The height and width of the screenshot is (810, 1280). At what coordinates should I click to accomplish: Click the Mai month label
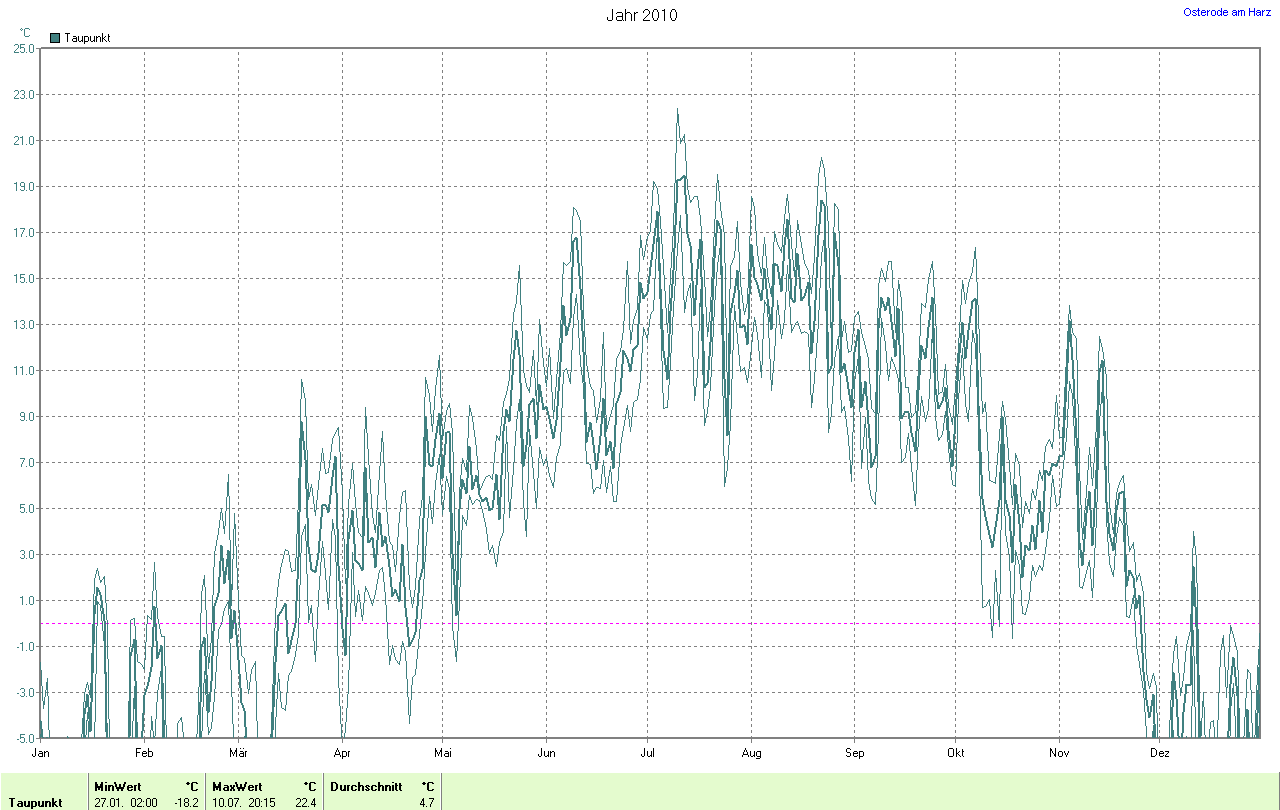(443, 752)
